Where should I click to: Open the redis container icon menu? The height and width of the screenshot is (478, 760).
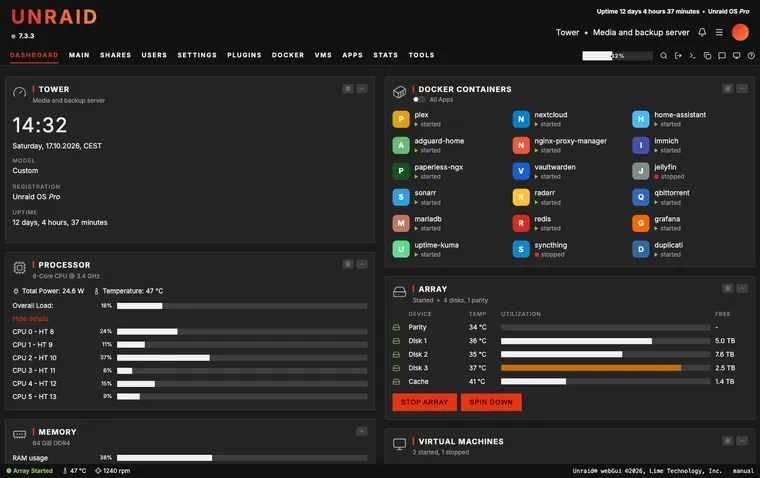(521, 223)
